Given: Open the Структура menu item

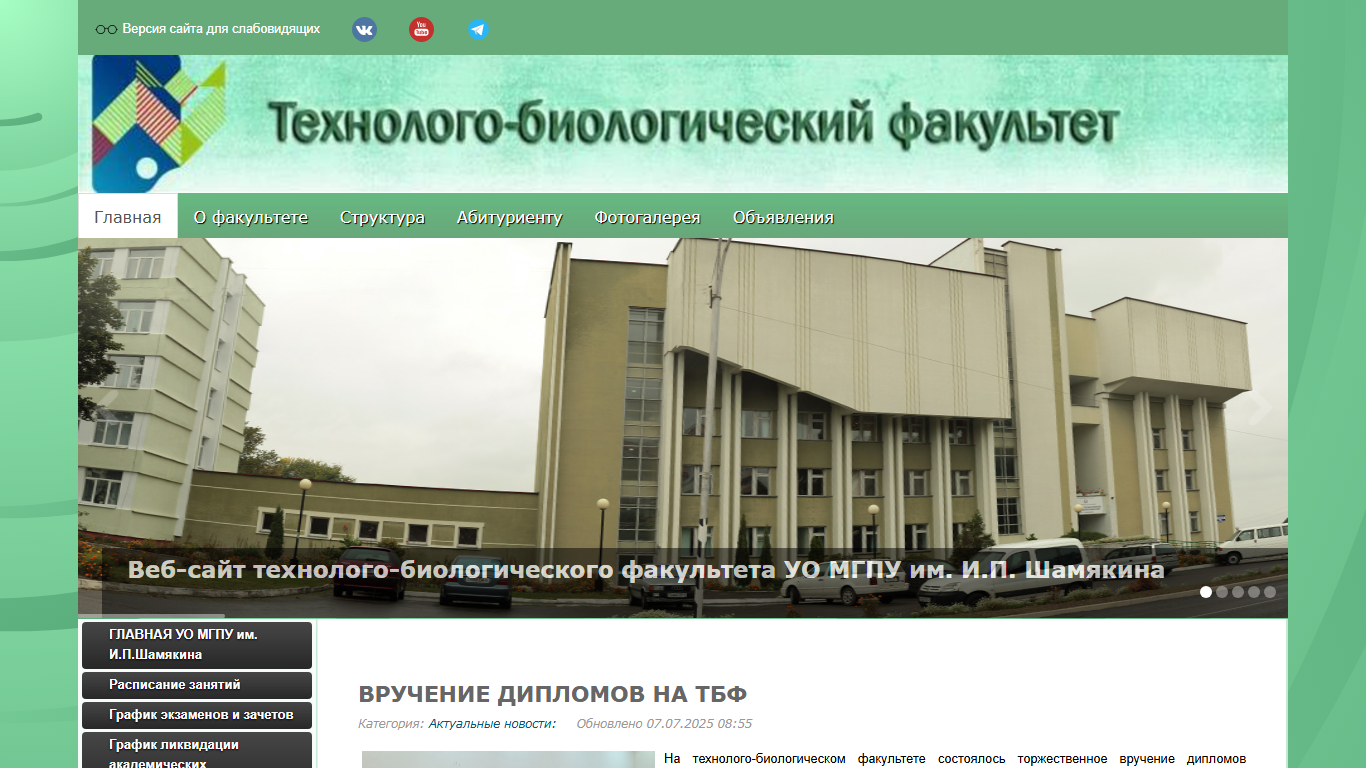Looking at the screenshot, I should [382, 217].
